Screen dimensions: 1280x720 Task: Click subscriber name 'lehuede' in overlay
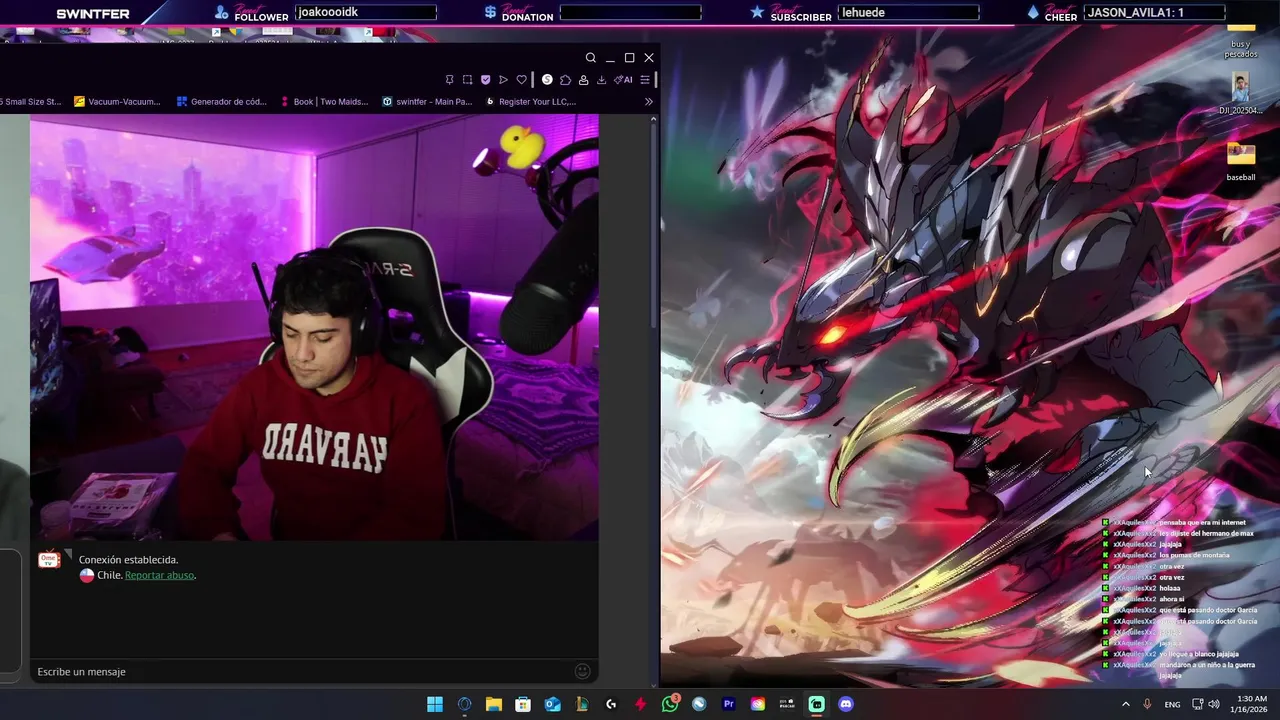pyautogui.click(x=864, y=12)
